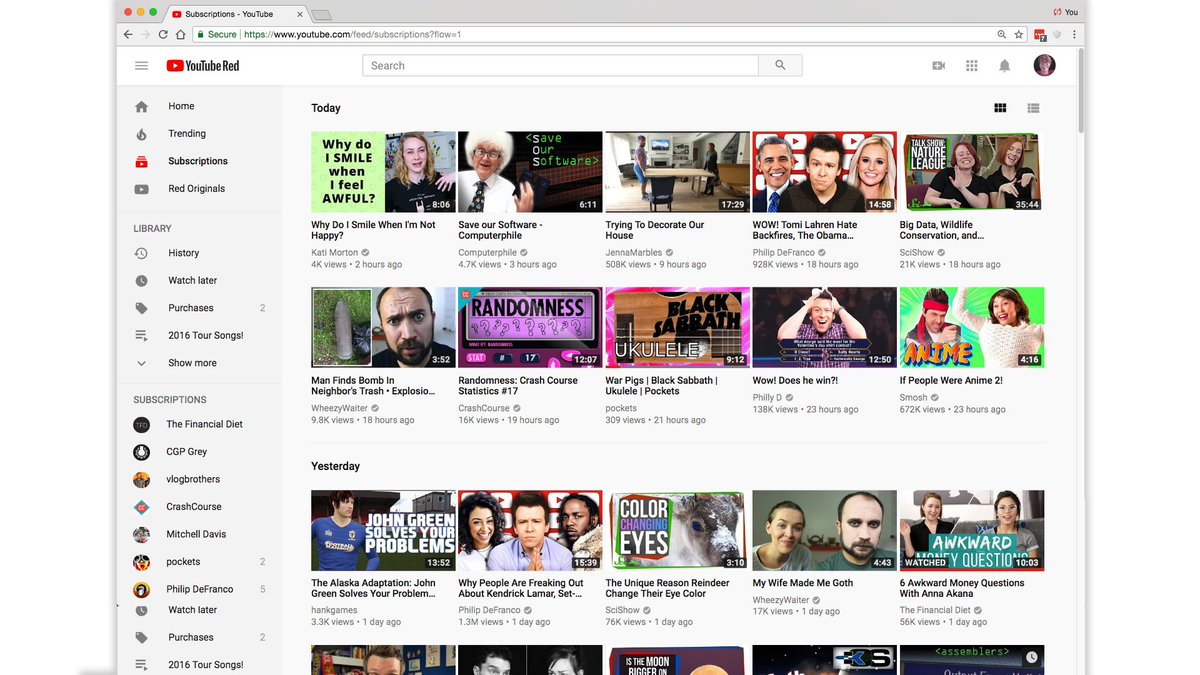This screenshot has height=675, width=1200.
Task: Open a new browser tab
Action: (x=321, y=14)
